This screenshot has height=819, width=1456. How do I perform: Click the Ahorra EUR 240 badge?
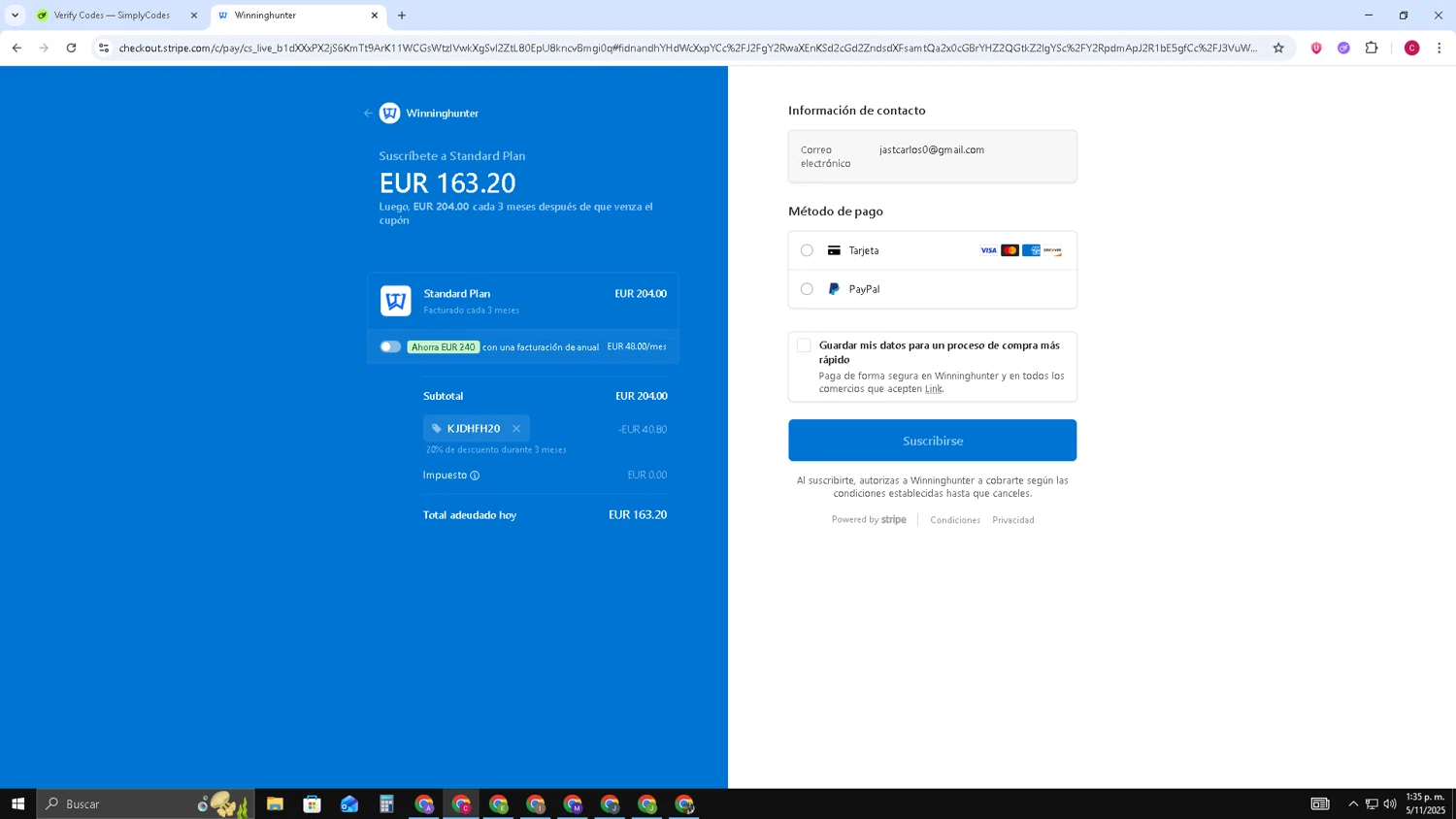point(444,346)
